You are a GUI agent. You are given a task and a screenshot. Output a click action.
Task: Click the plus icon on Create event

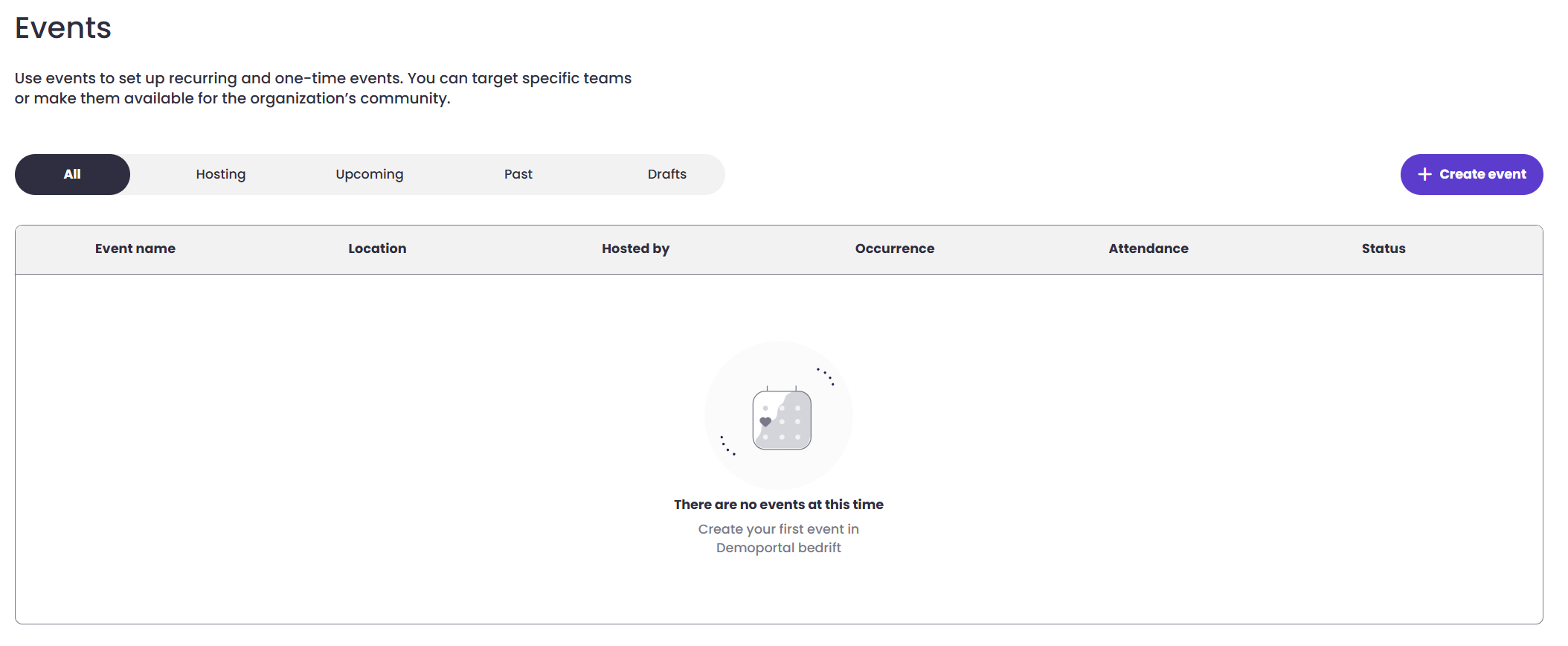click(1424, 174)
